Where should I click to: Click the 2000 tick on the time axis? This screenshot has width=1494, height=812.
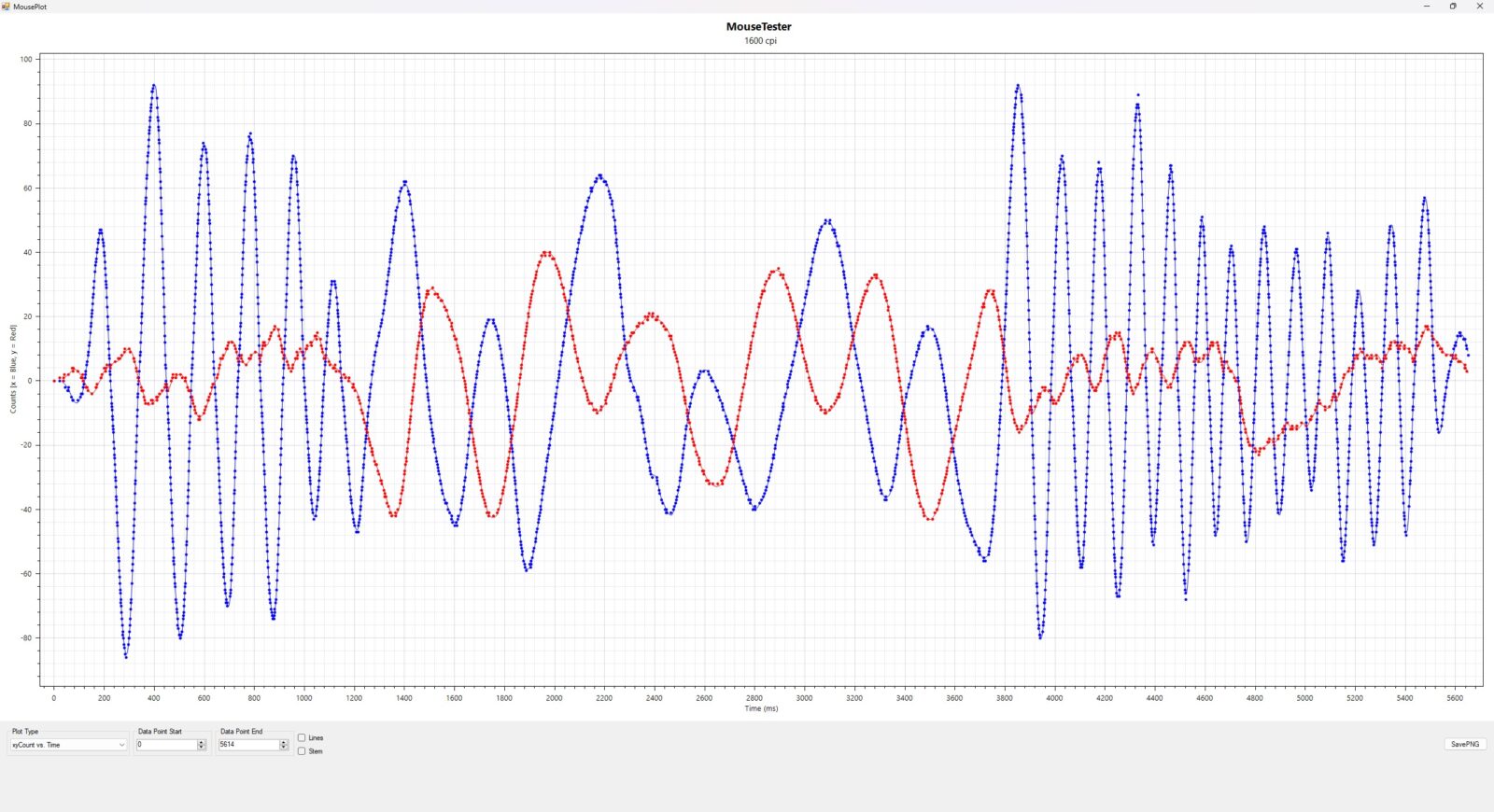coord(554,698)
